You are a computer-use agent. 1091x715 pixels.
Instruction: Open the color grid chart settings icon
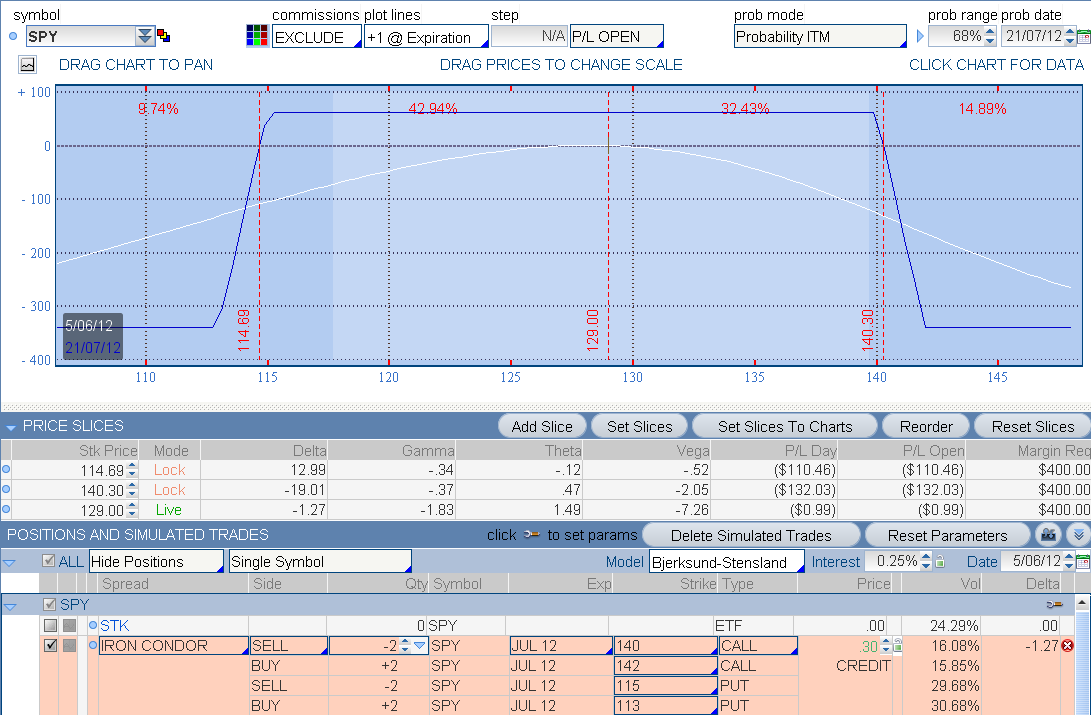(x=257, y=36)
